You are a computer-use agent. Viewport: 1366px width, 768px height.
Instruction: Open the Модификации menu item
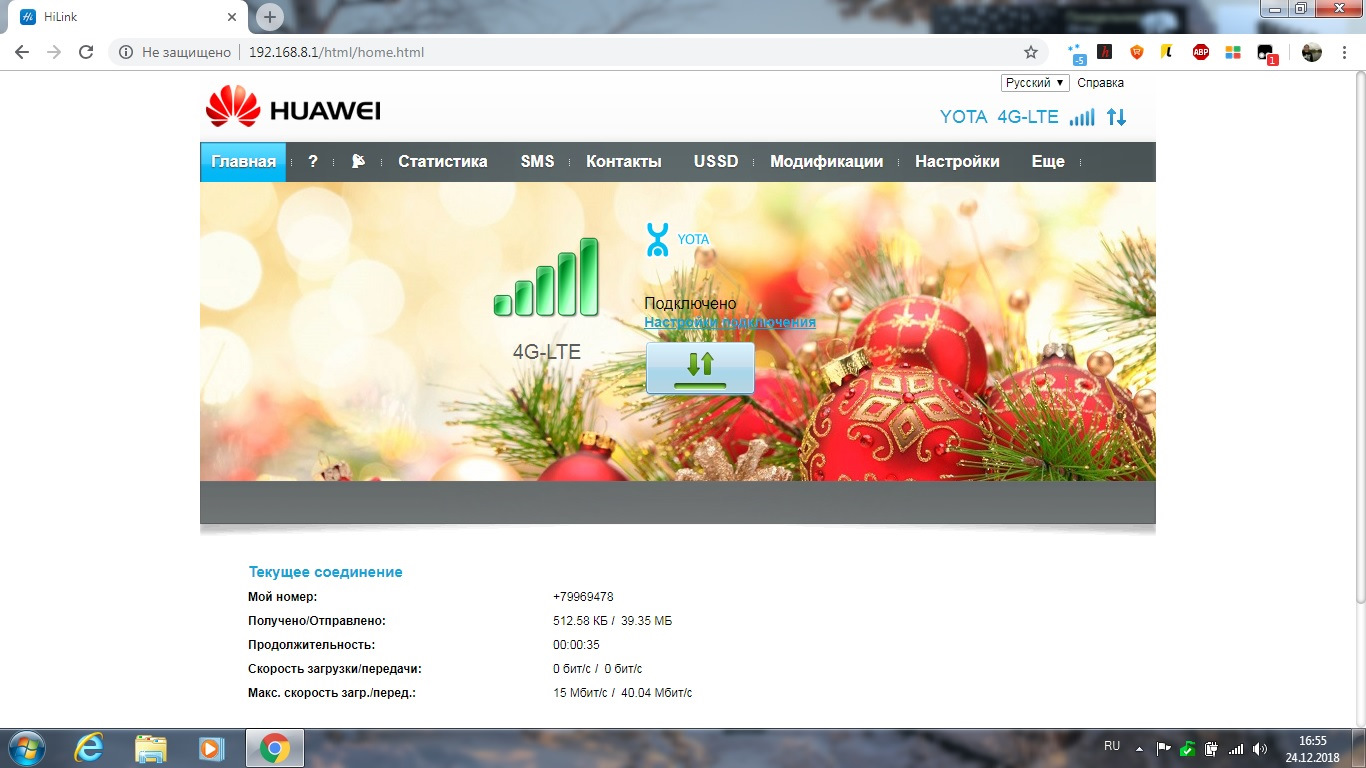827,161
